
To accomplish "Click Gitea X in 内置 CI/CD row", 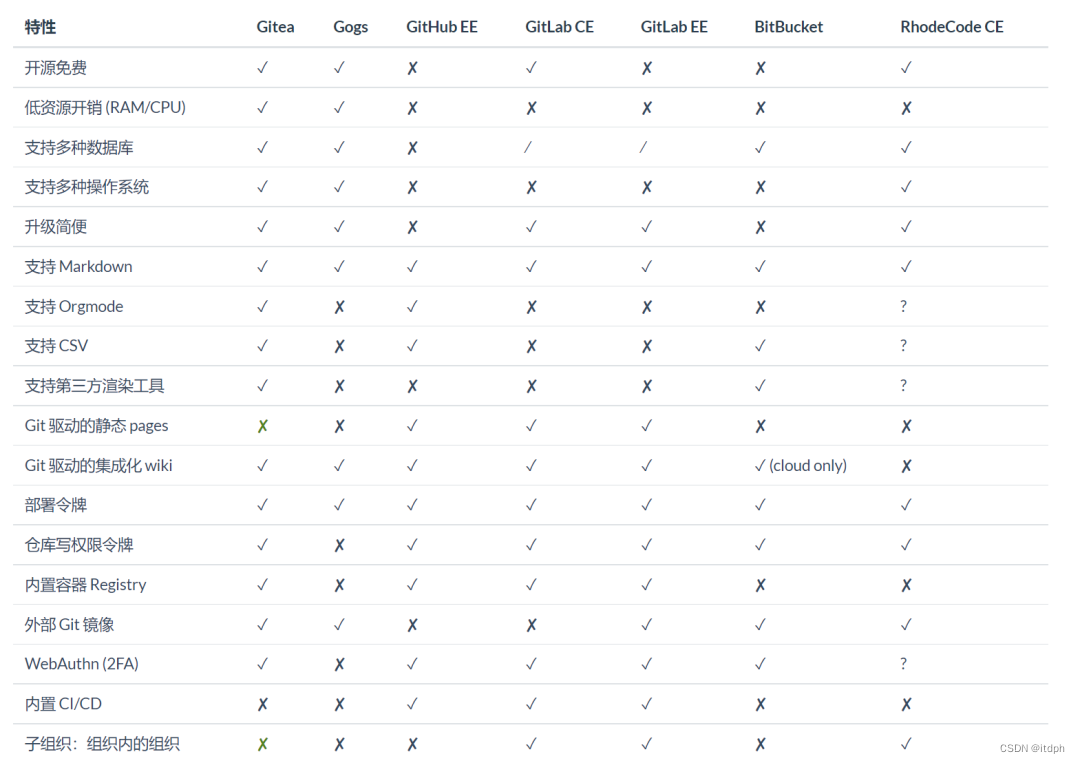I will click(x=262, y=704).
